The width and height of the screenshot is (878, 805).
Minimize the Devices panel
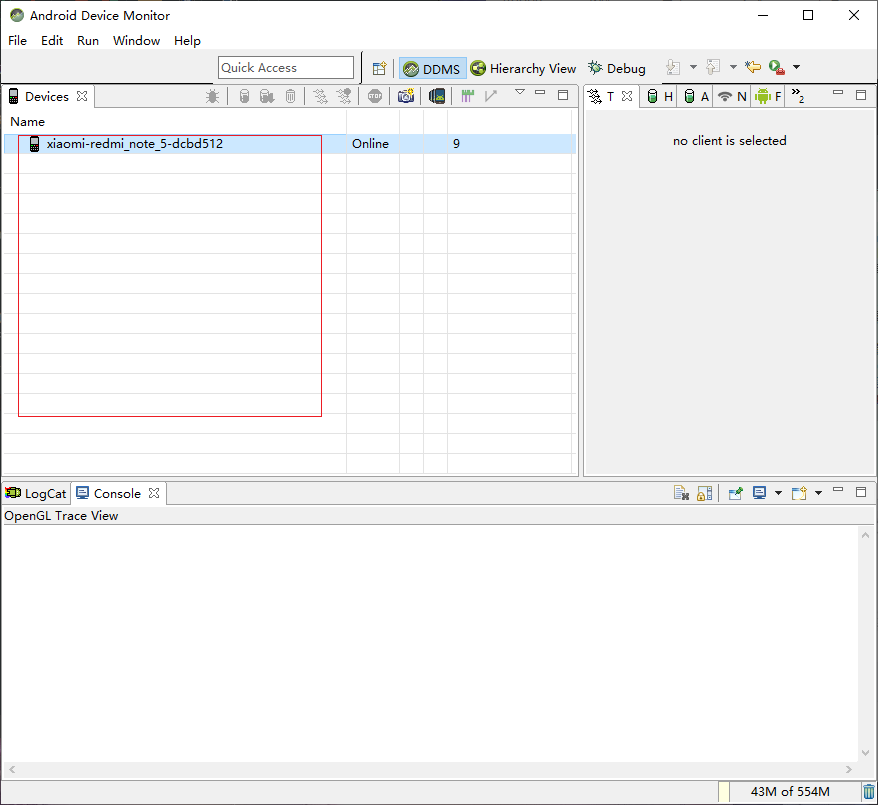tap(540, 93)
